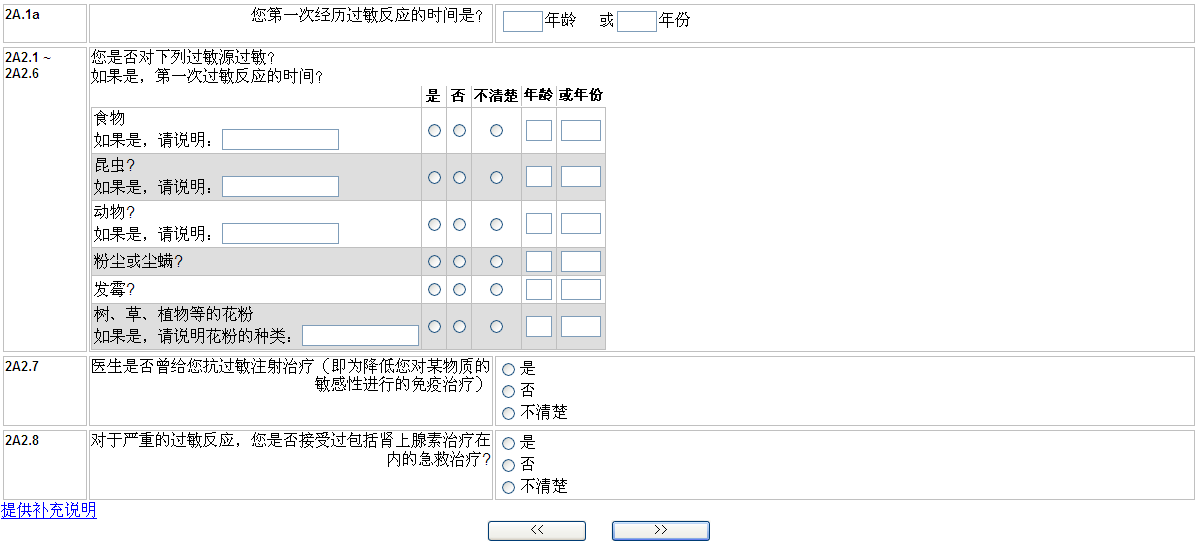This screenshot has width=1200, height=547.
Task: Select 不清楚 for the 动物 allergy row
Action: (496, 225)
